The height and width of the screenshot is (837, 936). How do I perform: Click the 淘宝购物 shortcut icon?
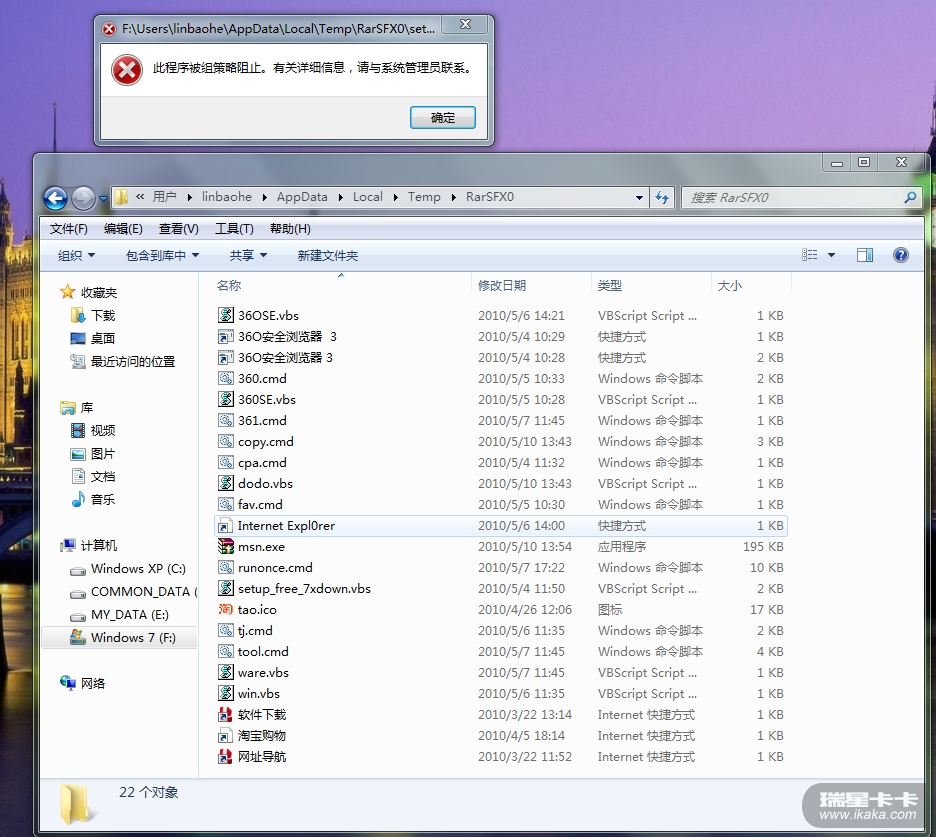(225, 736)
